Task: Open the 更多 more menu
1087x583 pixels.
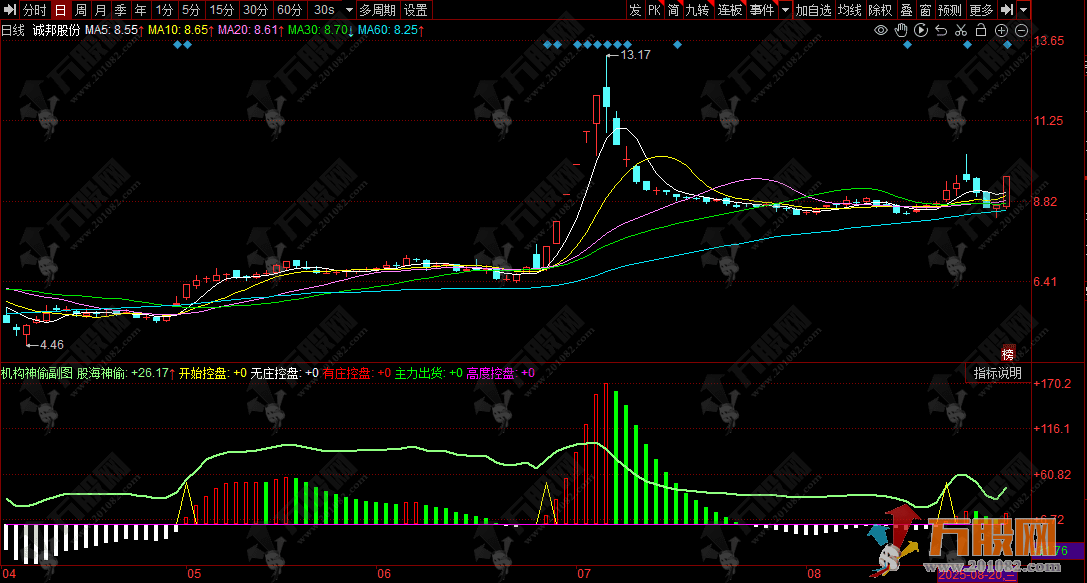Action: (x=982, y=10)
